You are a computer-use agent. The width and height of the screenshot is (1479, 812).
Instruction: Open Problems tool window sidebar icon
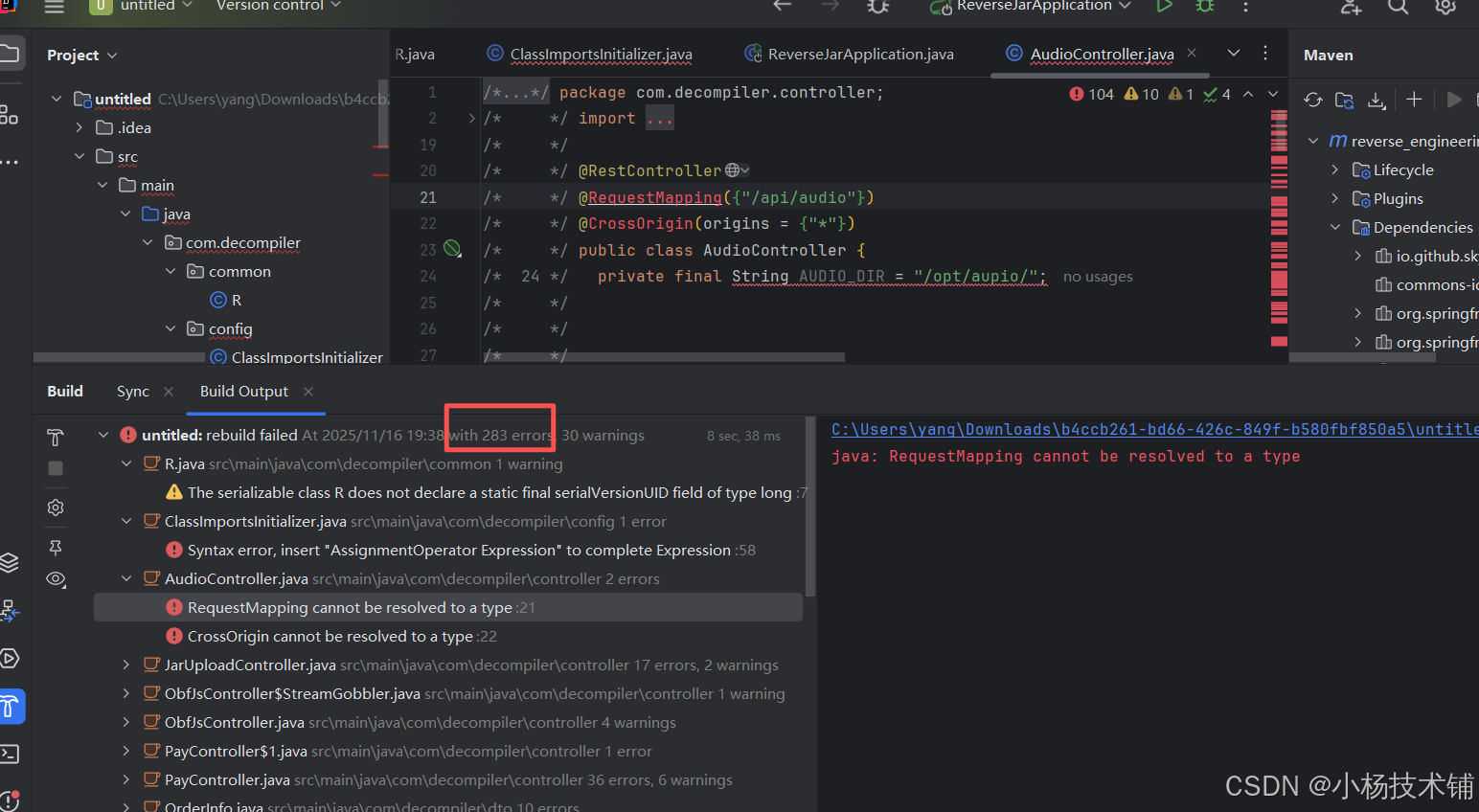click(x=10, y=801)
